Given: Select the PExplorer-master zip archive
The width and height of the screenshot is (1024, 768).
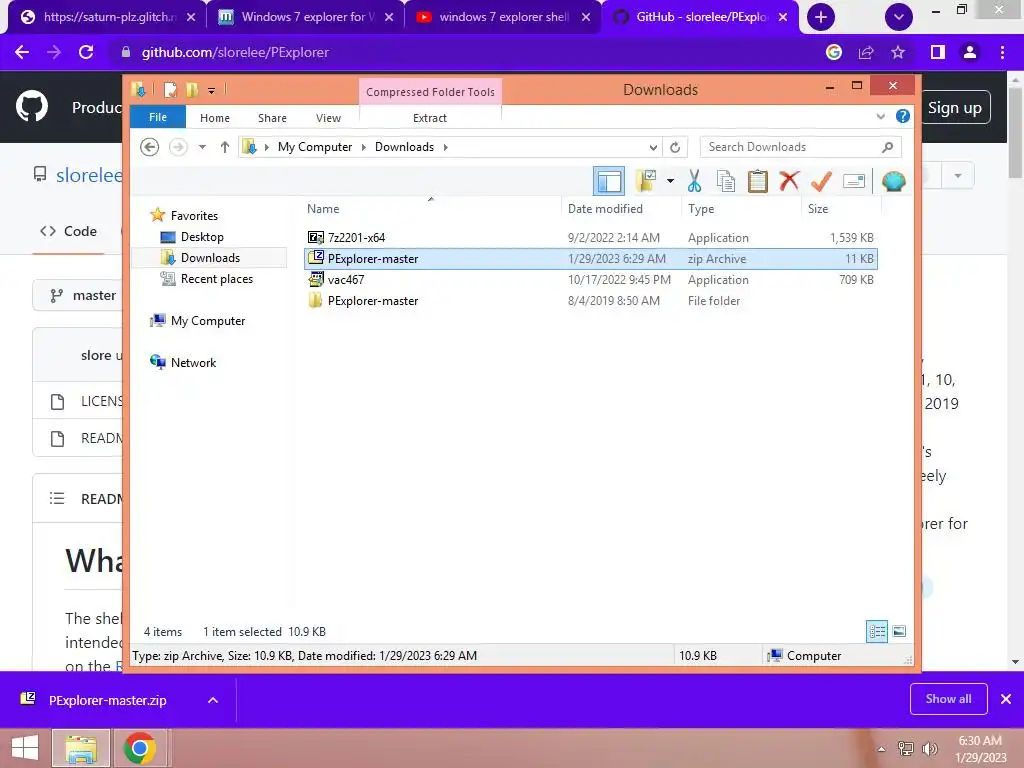Looking at the screenshot, I should 591,259.
